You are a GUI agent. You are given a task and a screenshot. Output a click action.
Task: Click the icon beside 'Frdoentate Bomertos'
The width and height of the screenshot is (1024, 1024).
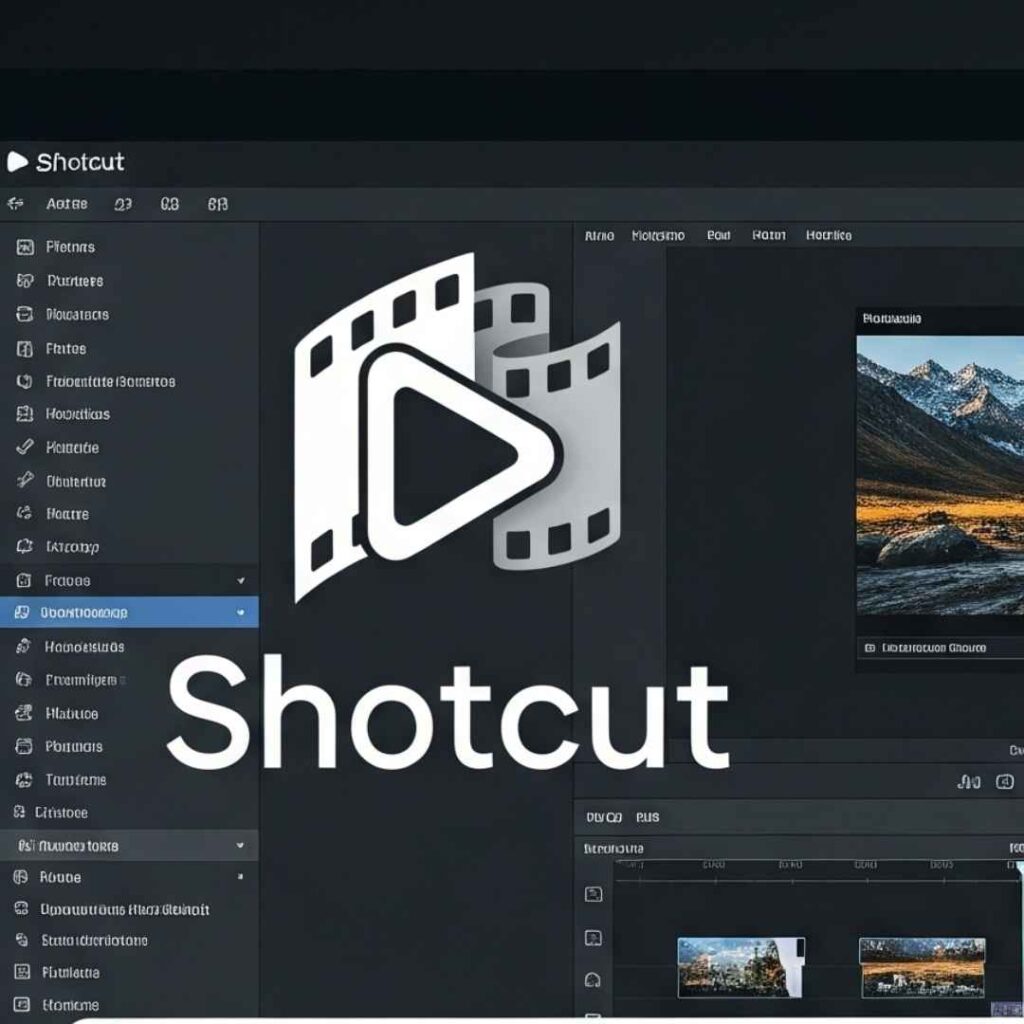(x=25, y=381)
